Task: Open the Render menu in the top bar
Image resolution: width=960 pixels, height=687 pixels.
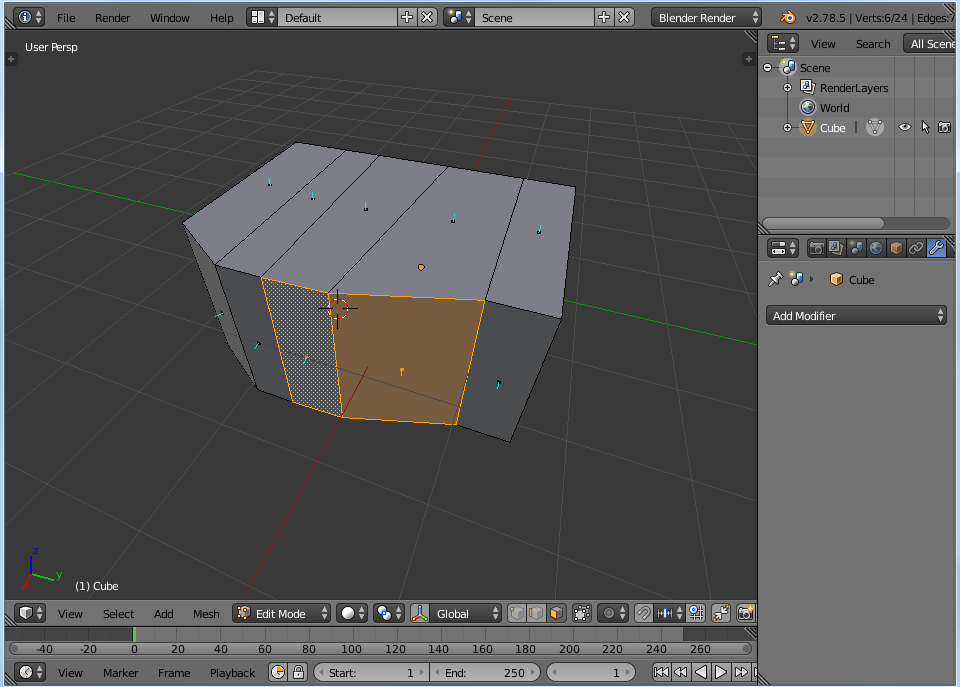Action: pos(112,17)
